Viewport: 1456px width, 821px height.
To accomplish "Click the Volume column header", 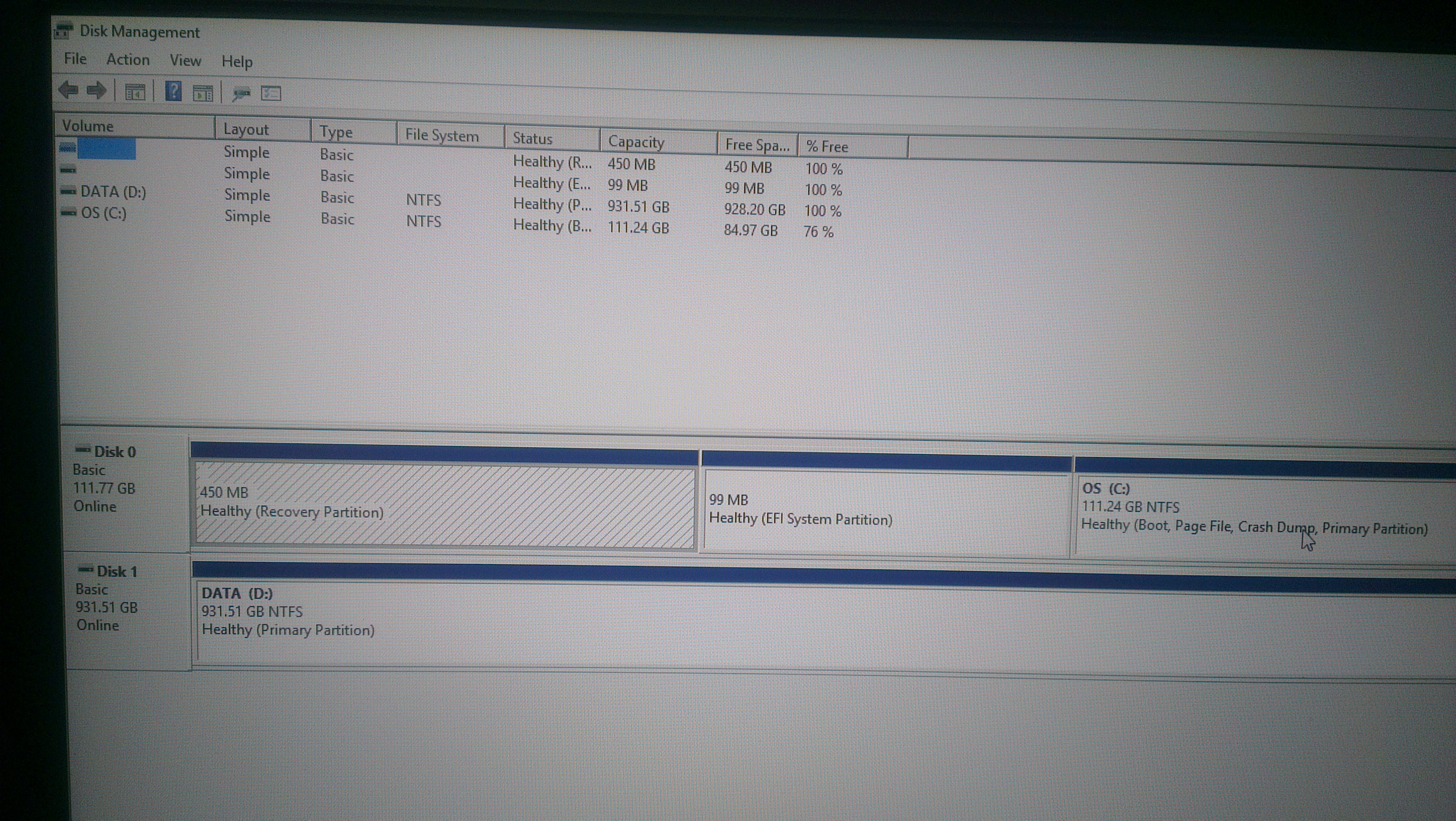I will click(x=88, y=125).
